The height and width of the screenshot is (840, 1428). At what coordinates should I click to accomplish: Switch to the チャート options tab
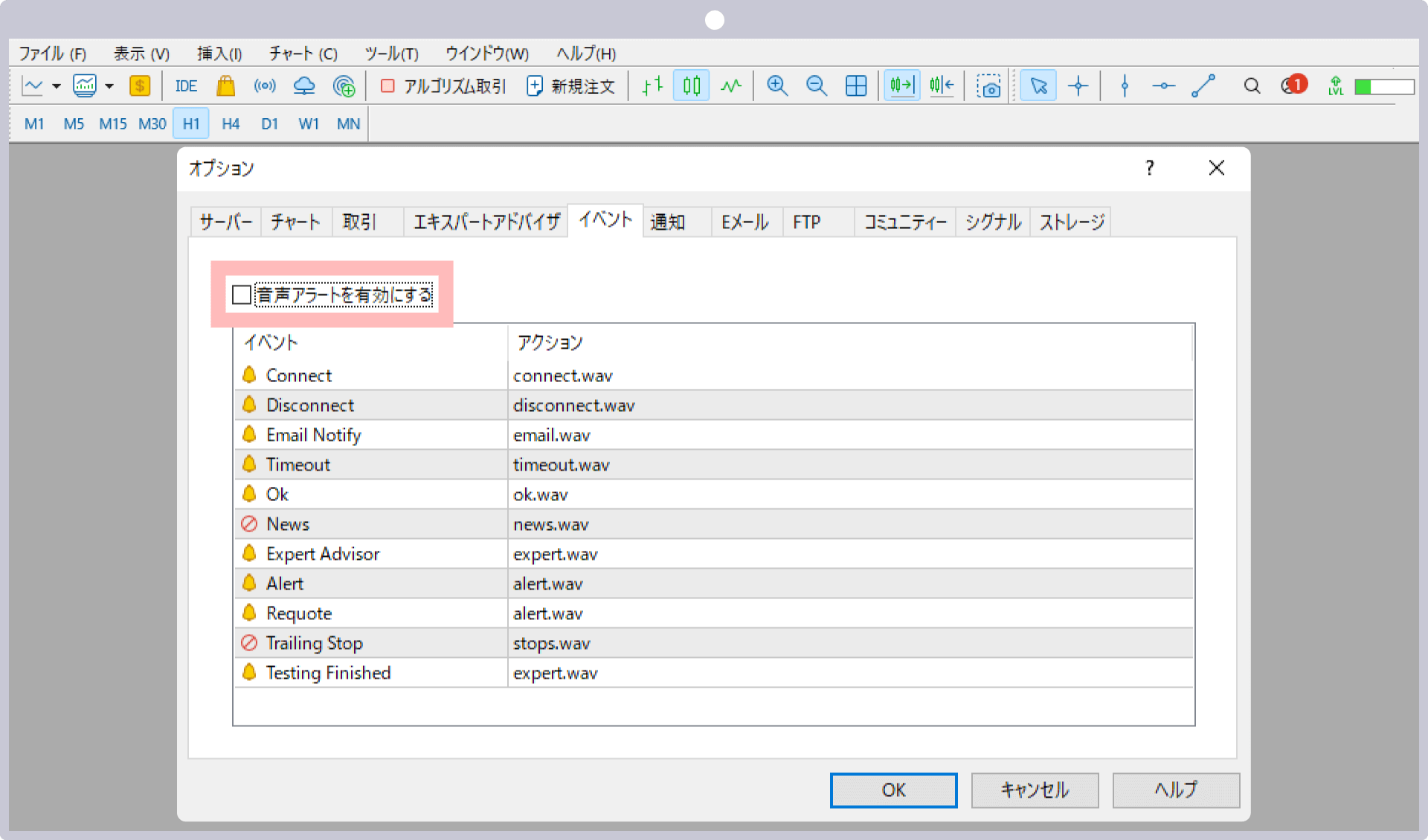295,222
